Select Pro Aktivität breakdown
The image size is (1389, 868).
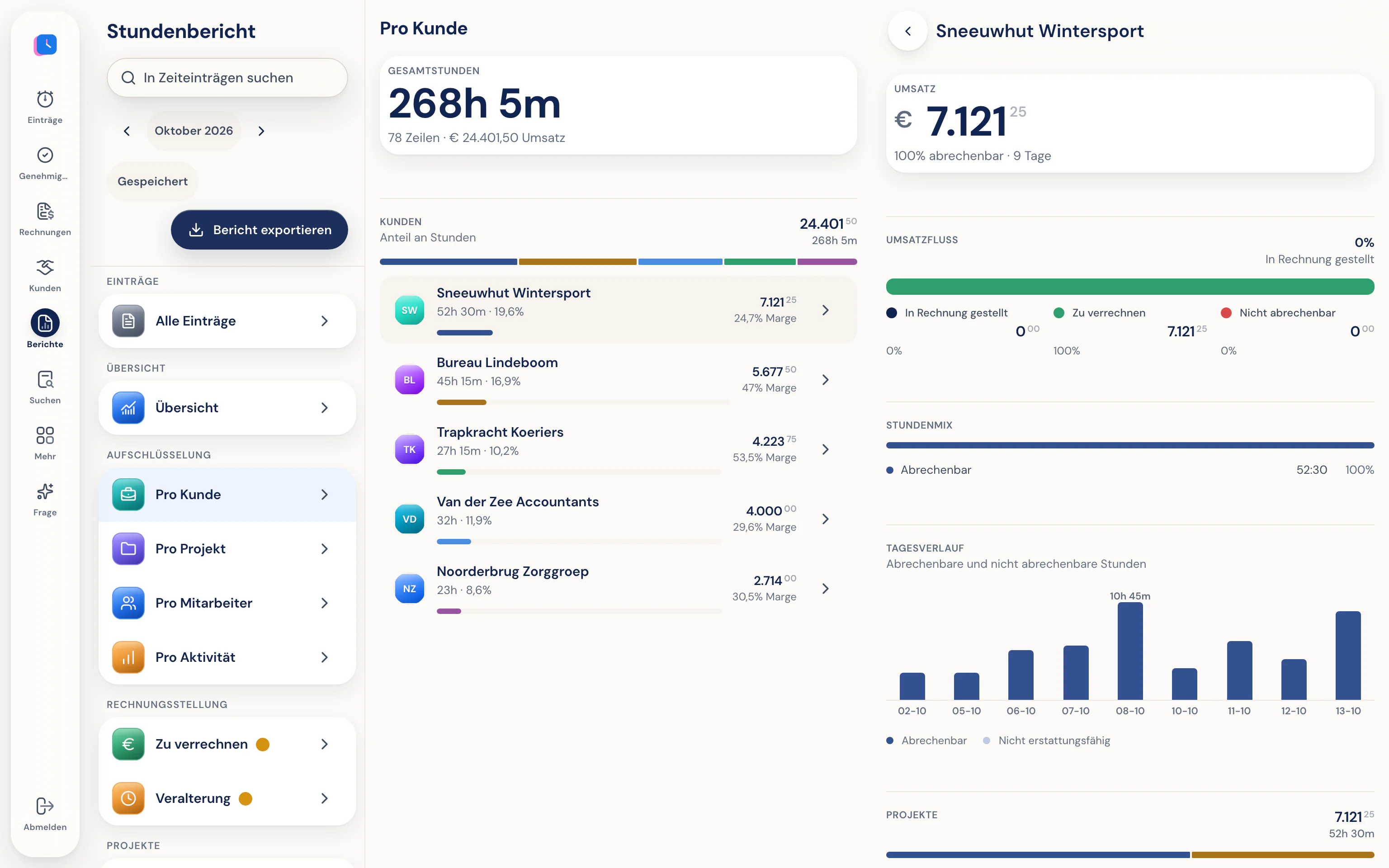pos(227,657)
